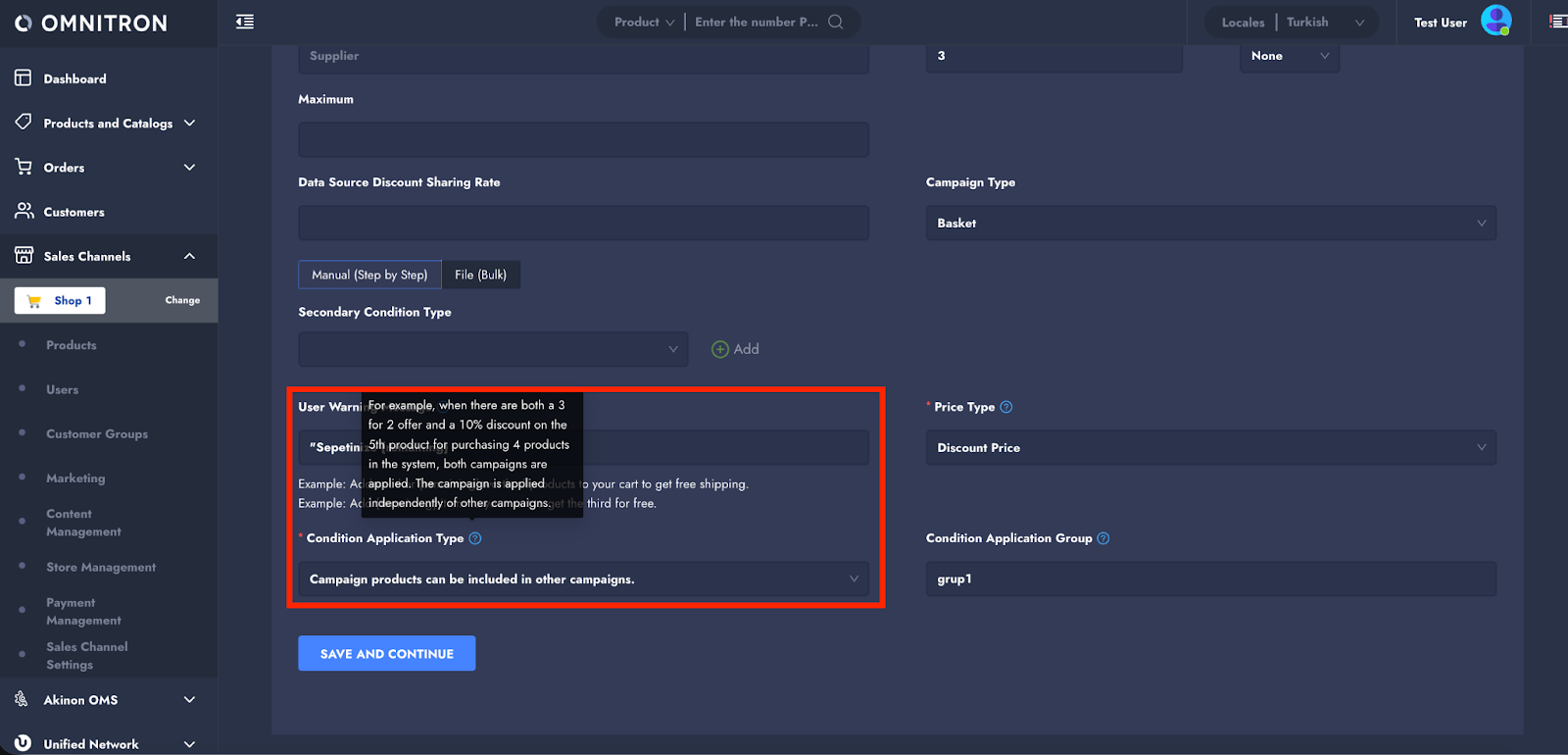Viewport: 1568px width, 755px height.
Task: Open the Condition Application Type dropdown
Action: click(x=583, y=579)
